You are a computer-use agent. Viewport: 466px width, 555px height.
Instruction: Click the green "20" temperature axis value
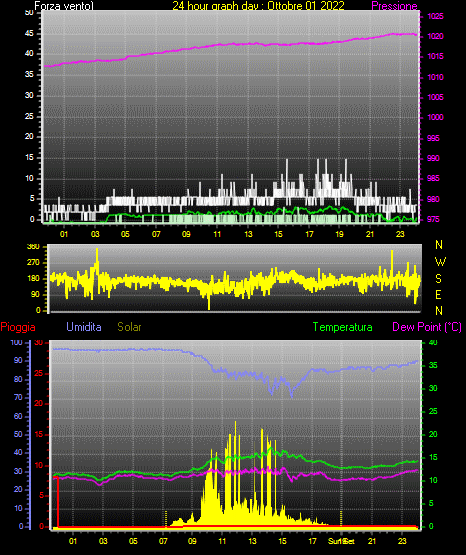[x=433, y=434]
